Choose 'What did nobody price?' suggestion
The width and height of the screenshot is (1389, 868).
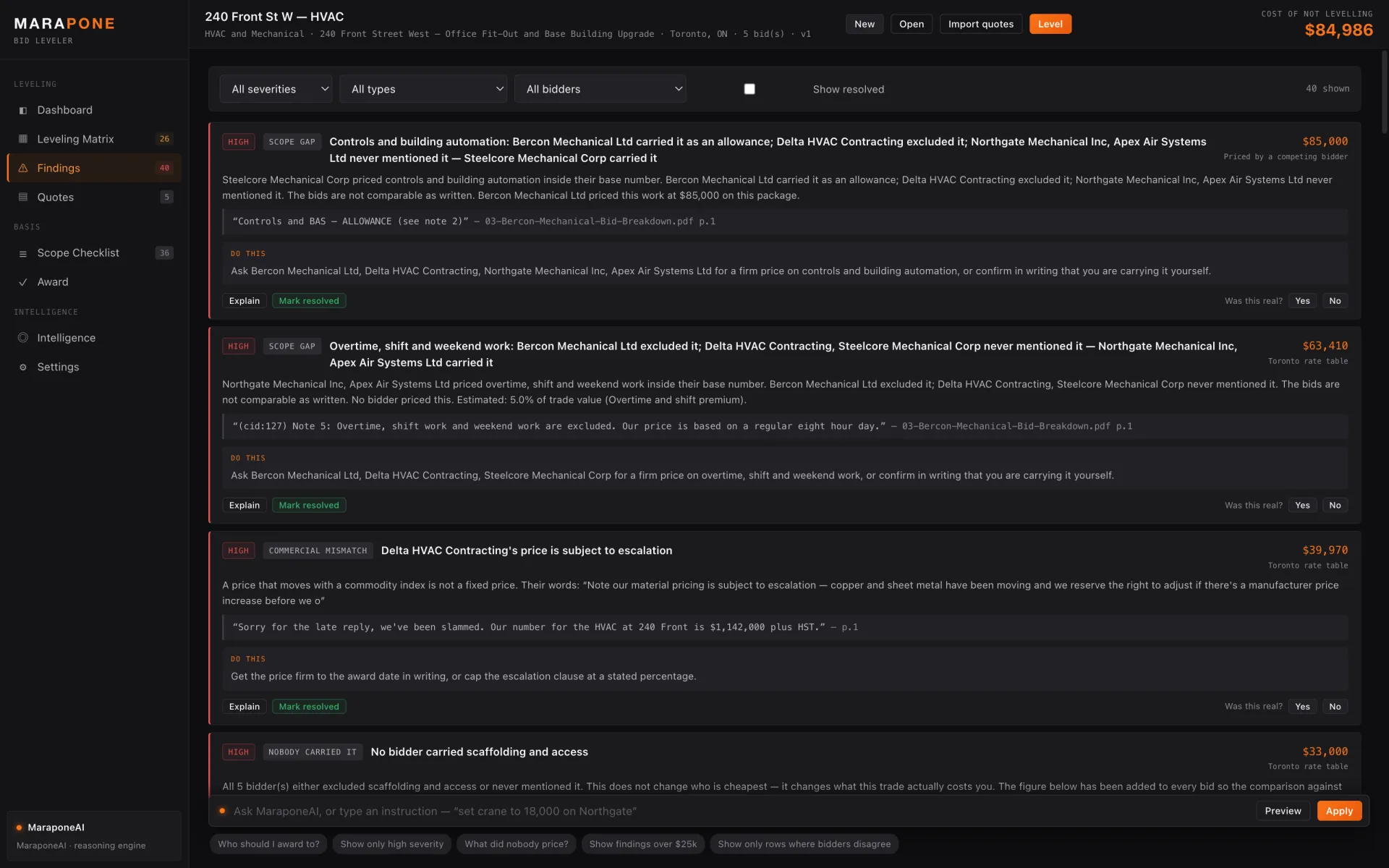[517, 844]
